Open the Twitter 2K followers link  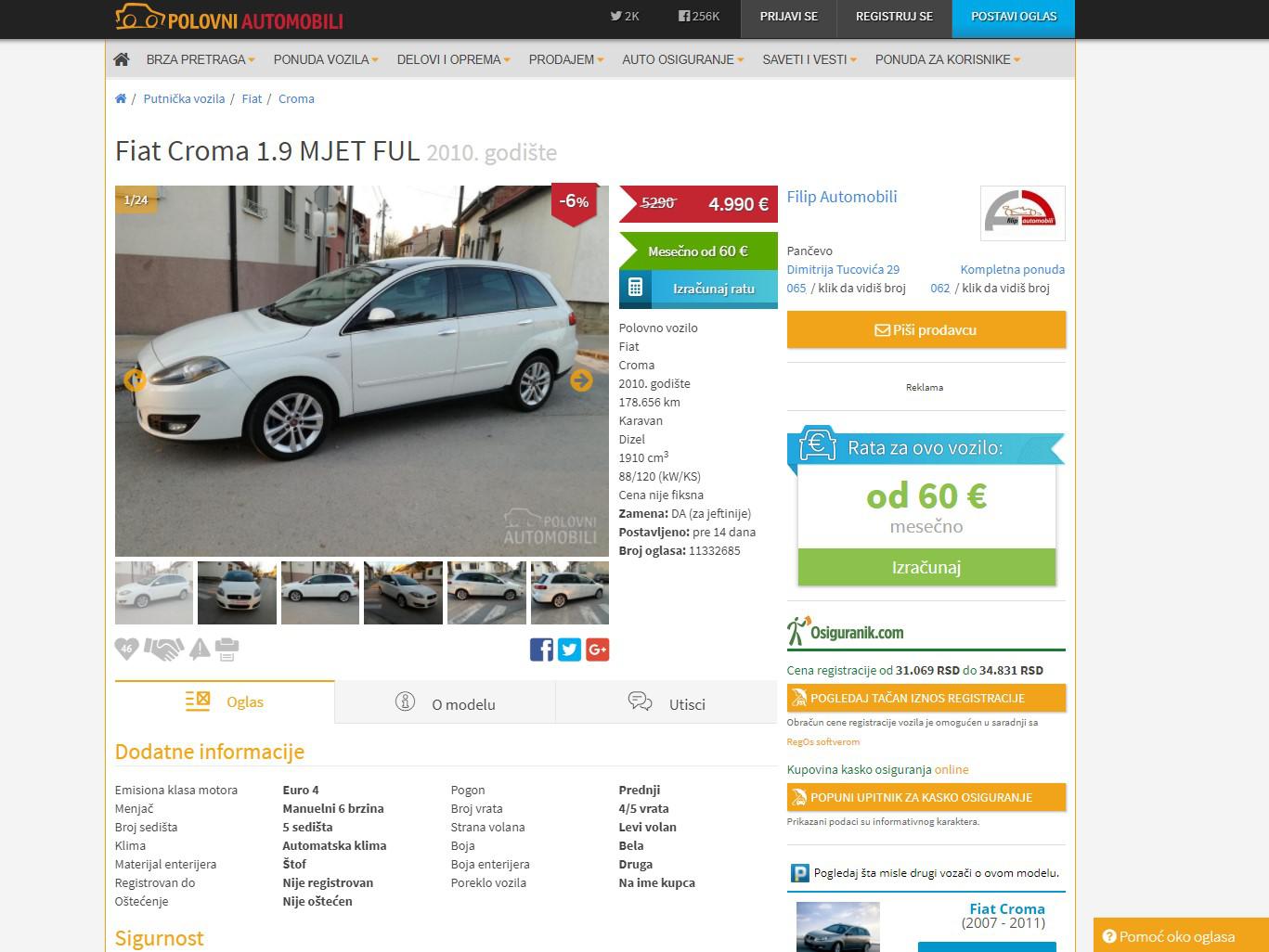click(625, 16)
